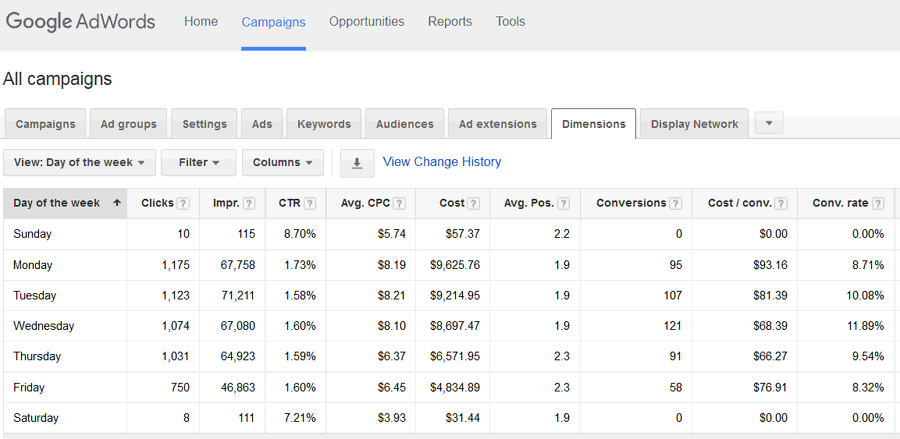Open the View Change History link
Viewport: 900px width, 439px height.
tap(442, 162)
